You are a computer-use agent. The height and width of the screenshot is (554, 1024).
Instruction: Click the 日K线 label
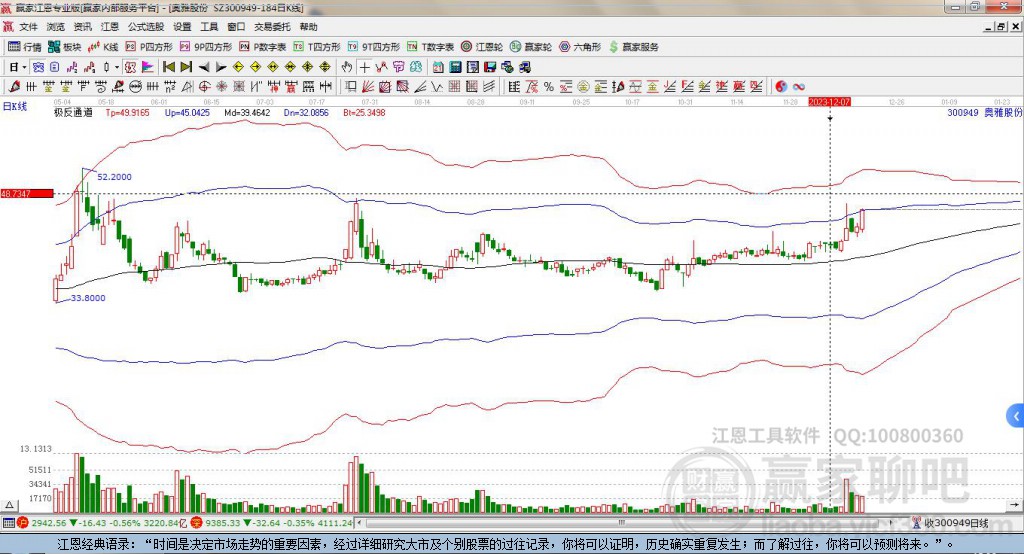click(14, 106)
